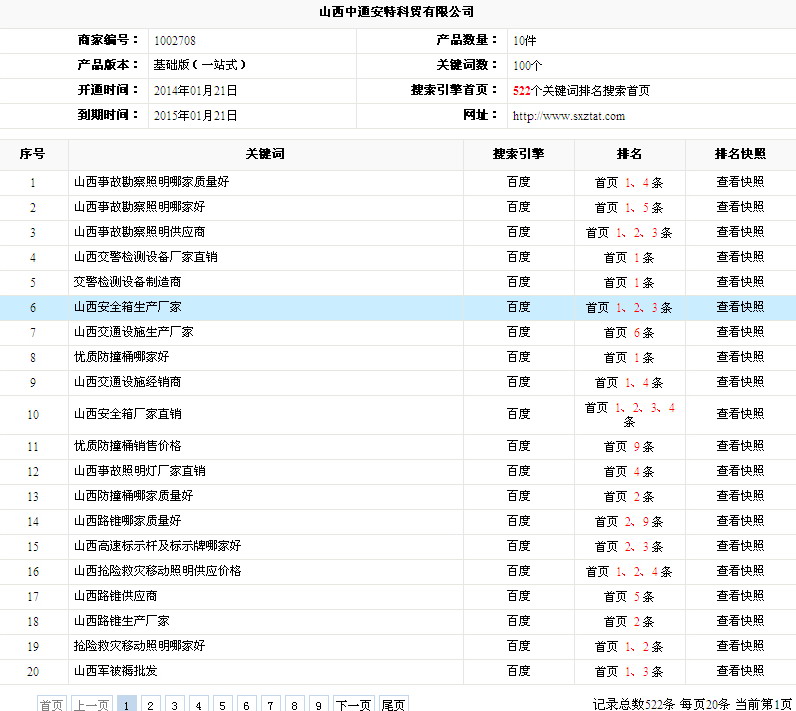796x711 pixels.
Task: View snapshot for 山西事故照明灯厂家直销
Action: pos(740,470)
